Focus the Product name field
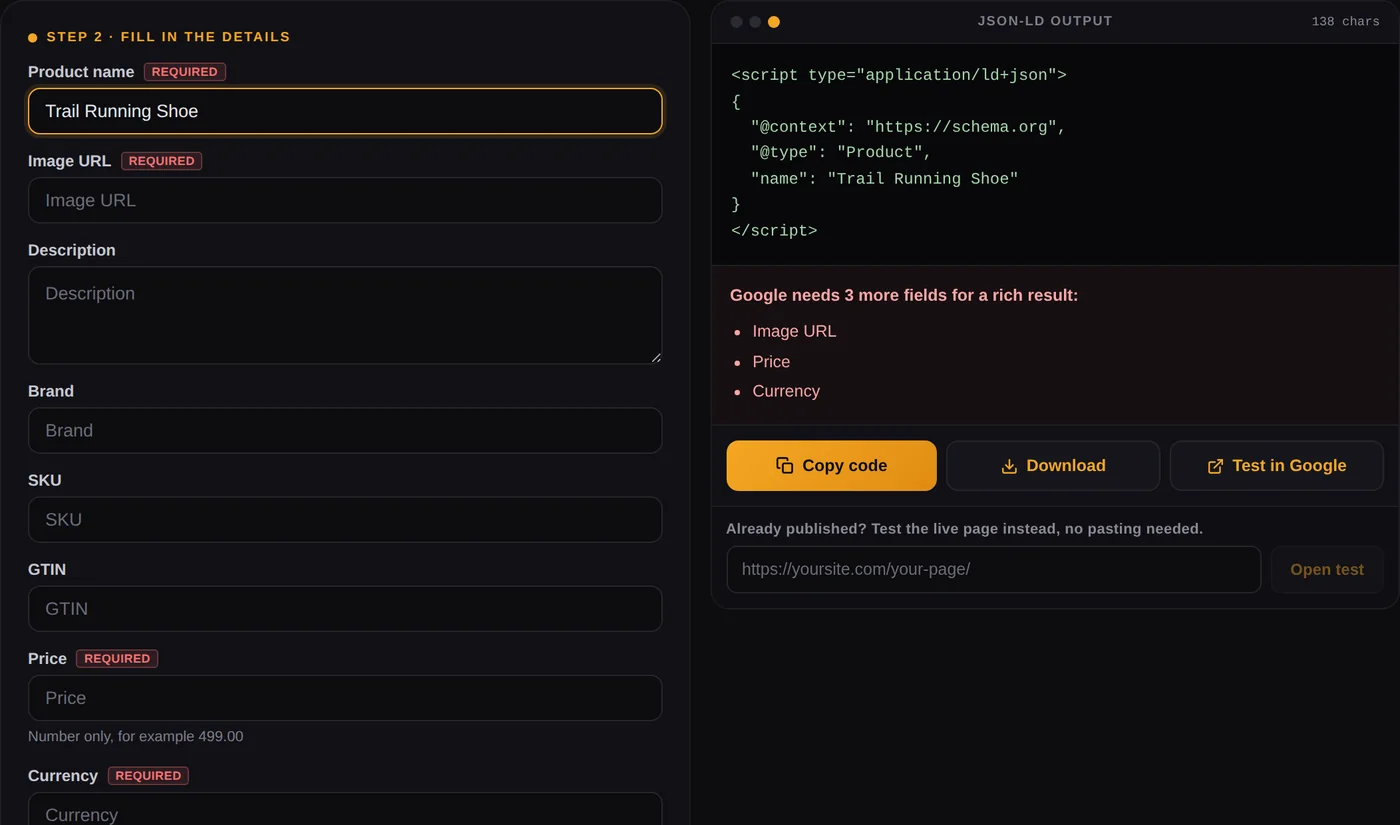1400x825 pixels. point(345,111)
